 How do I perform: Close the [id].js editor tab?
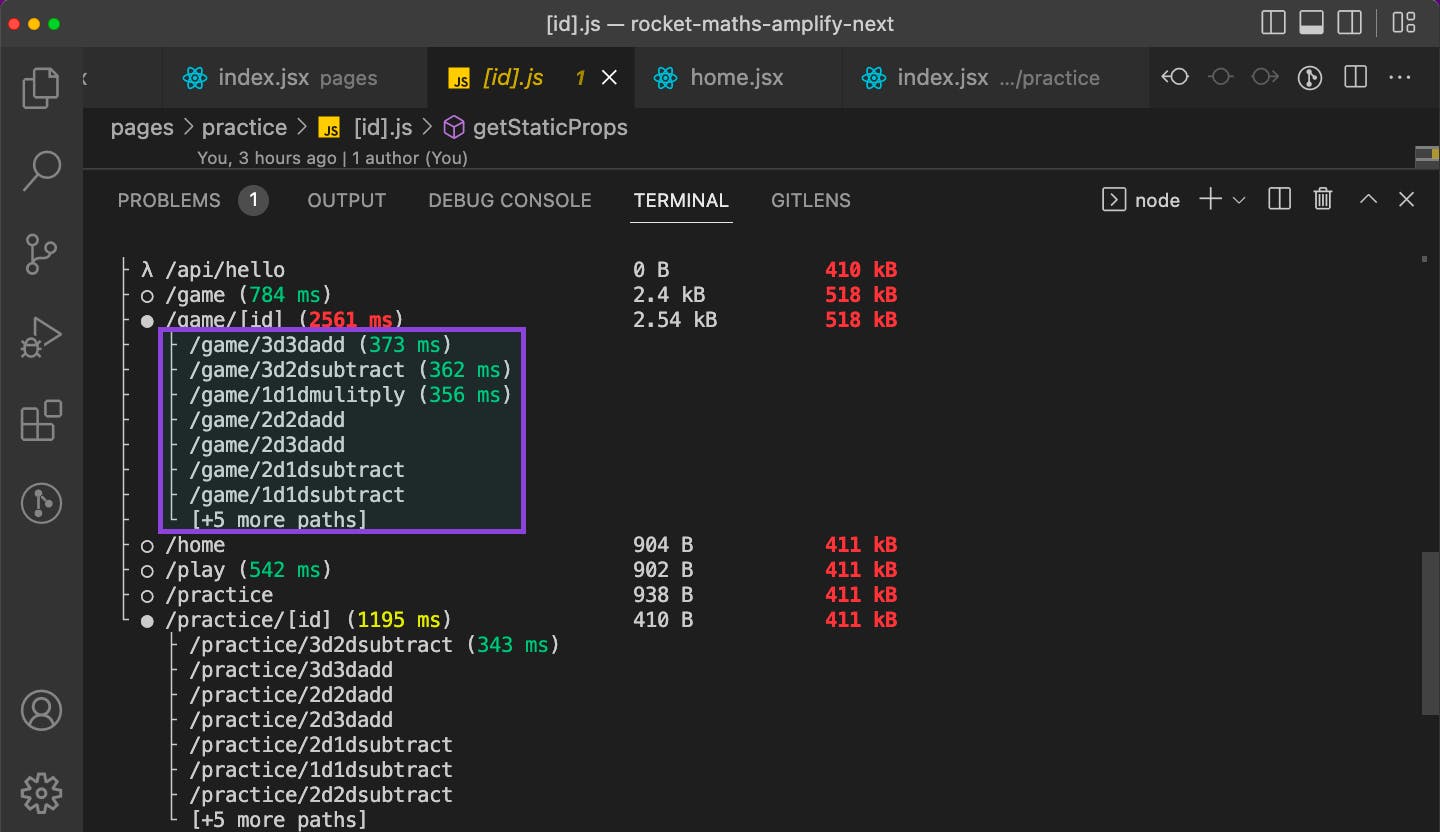pos(609,77)
